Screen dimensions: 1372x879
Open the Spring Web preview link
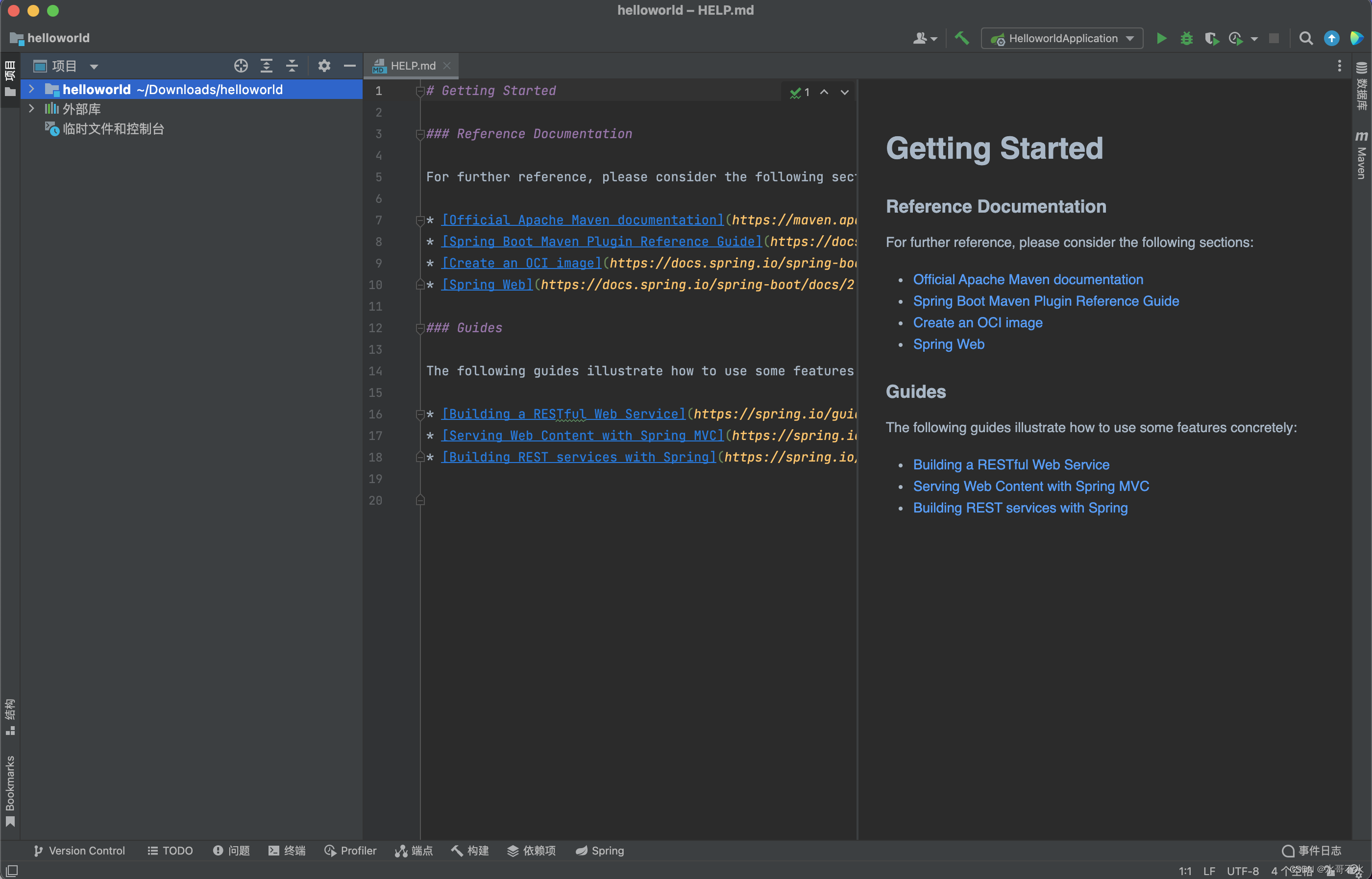point(949,344)
